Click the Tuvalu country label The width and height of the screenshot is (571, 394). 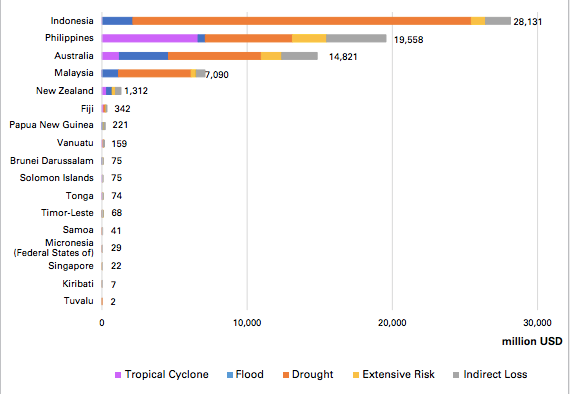click(x=79, y=301)
